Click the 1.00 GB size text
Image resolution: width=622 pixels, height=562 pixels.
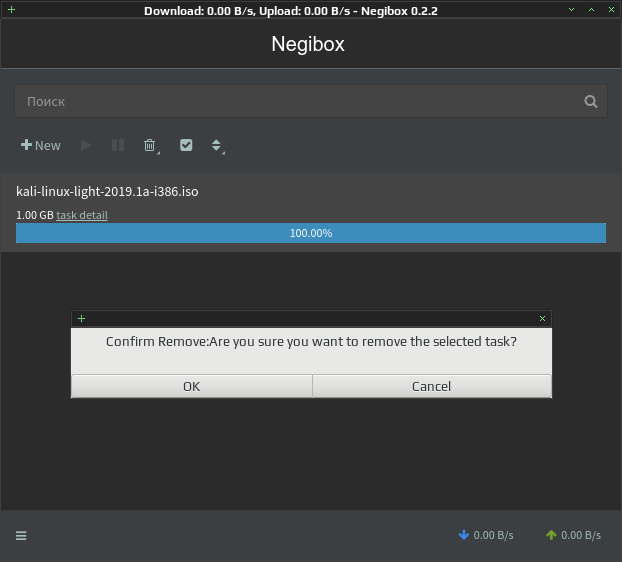pos(35,215)
